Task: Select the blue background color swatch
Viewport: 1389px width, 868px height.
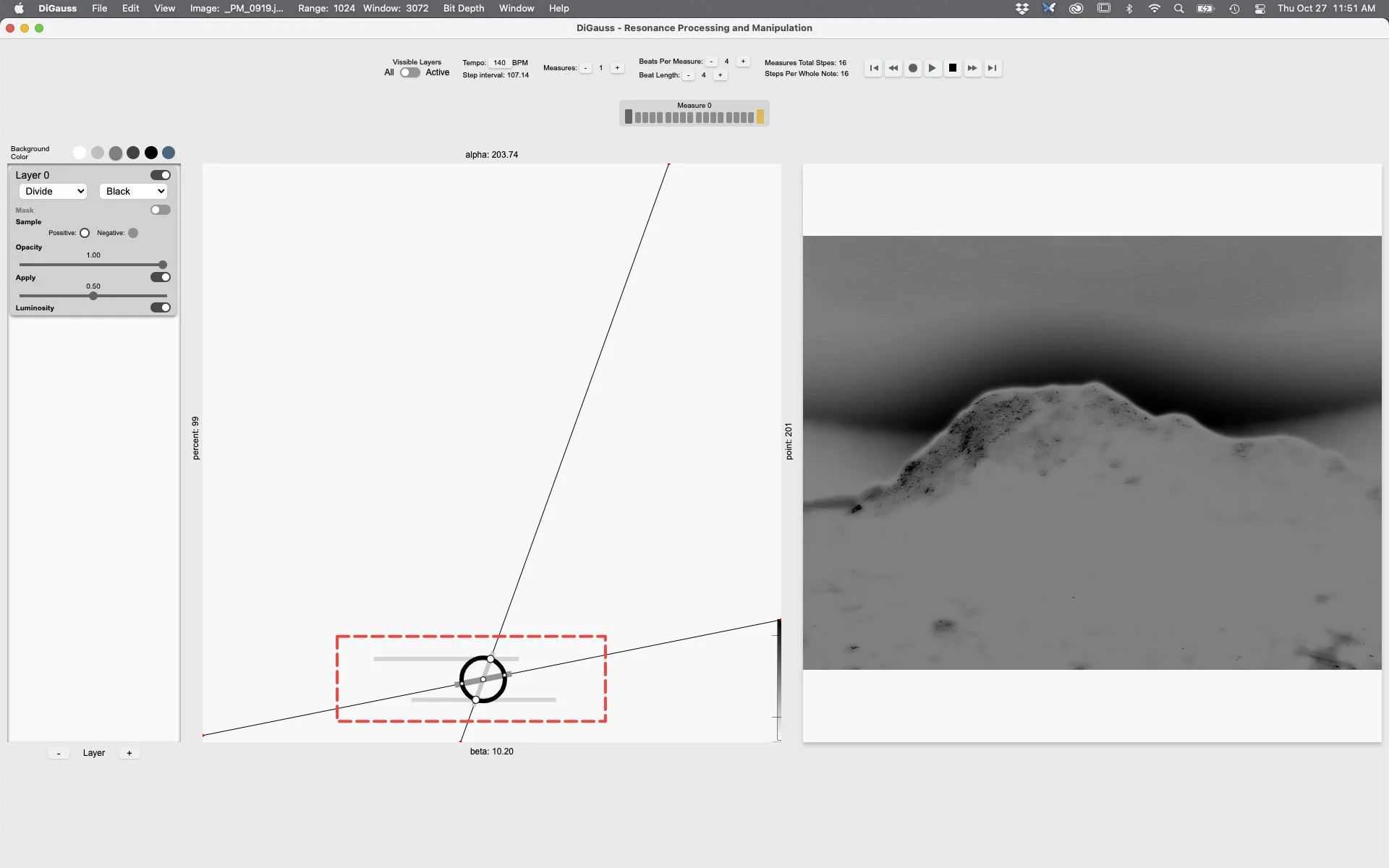Action: 169,153
